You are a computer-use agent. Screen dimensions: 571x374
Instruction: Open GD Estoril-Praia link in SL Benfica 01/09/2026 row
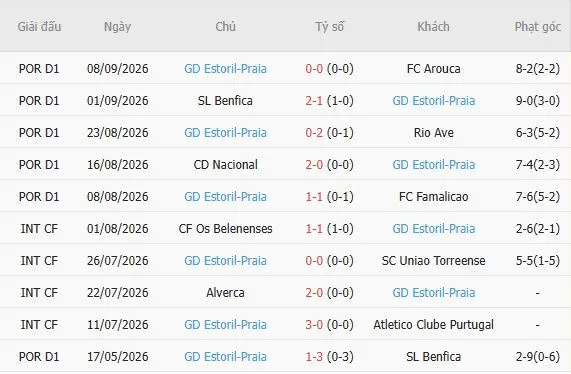click(x=433, y=101)
